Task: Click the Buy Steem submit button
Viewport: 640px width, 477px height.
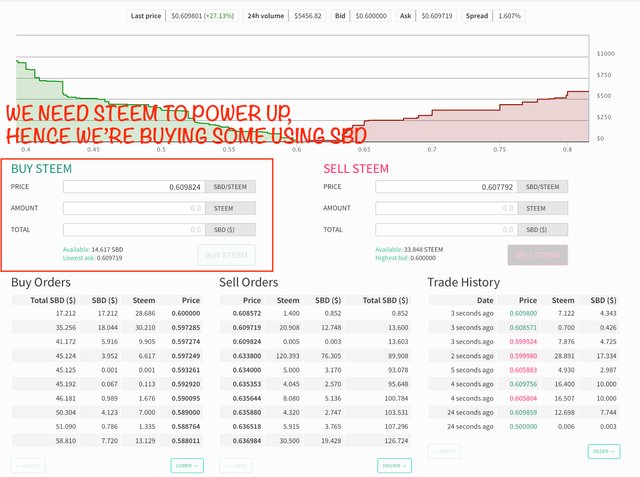Action: 227,255
